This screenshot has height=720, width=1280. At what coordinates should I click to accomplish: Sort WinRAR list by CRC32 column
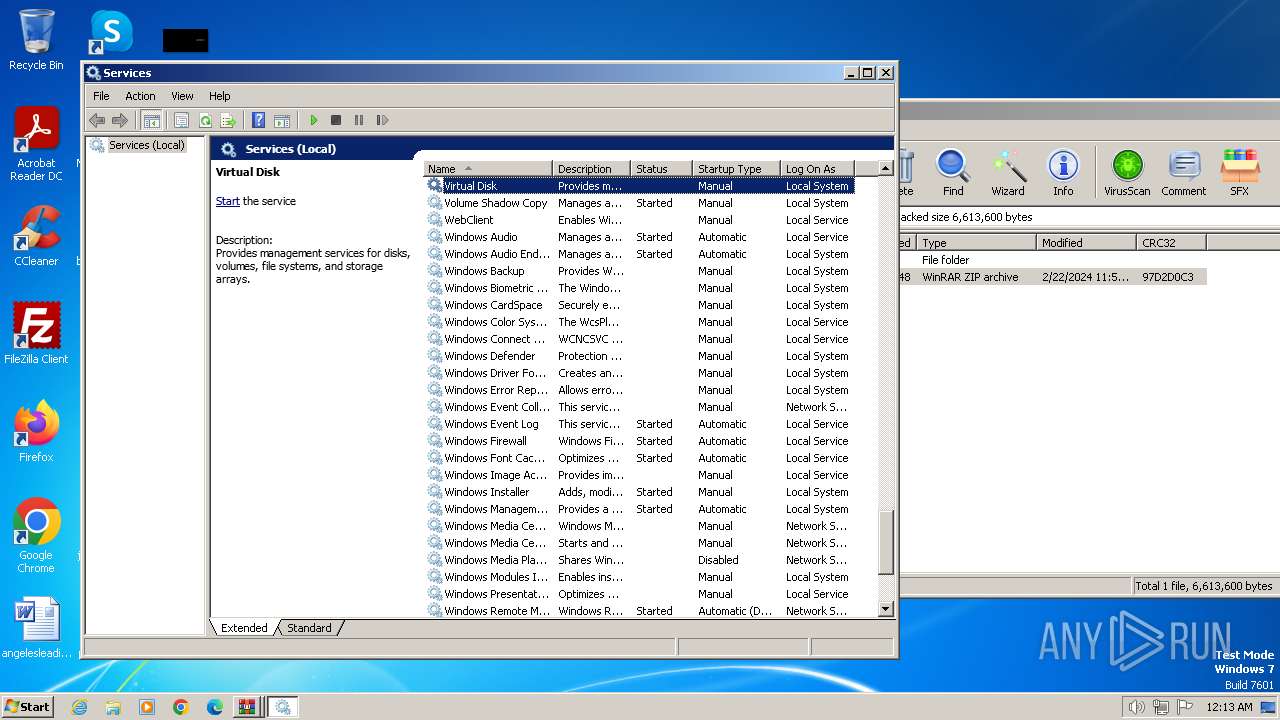(x=1171, y=243)
